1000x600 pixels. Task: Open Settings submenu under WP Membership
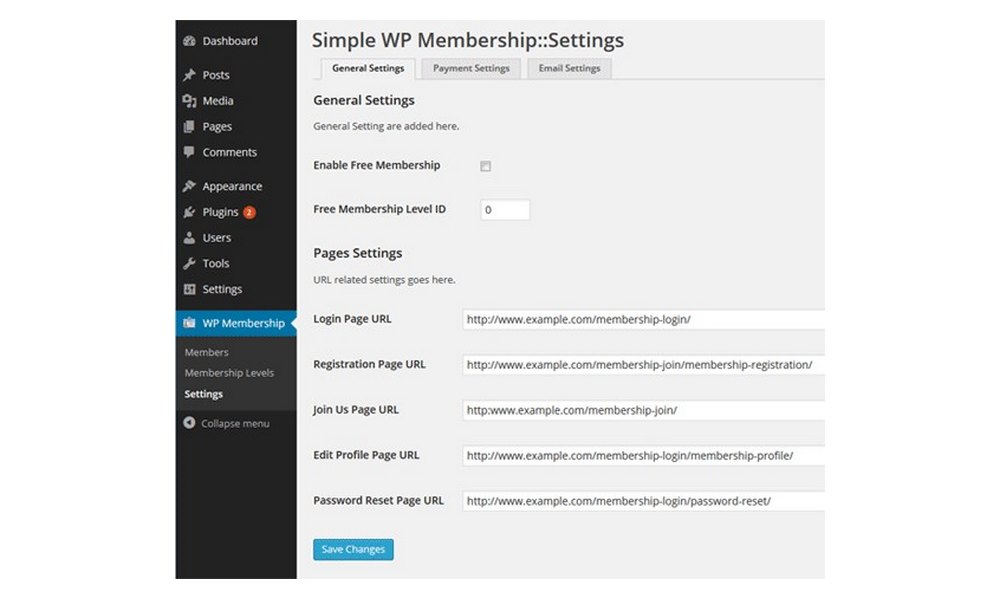click(203, 394)
